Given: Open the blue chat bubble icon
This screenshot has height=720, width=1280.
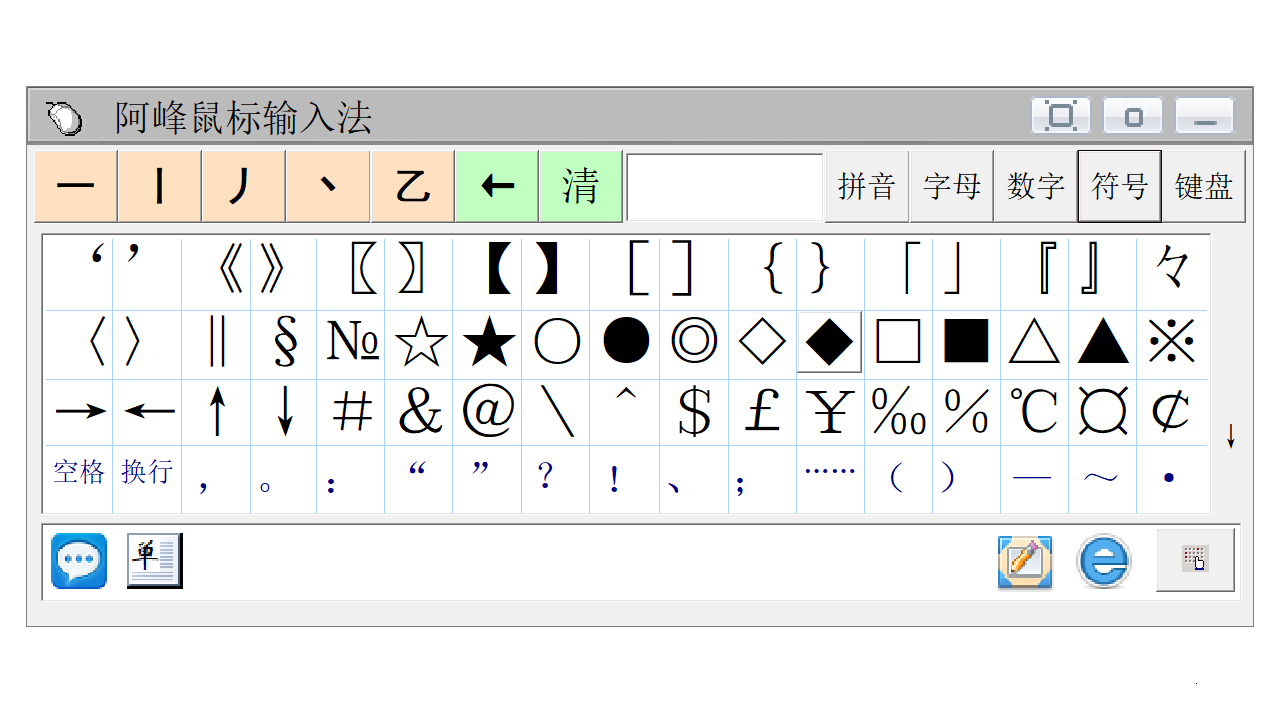Looking at the screenshot, I should pos(79,561).
